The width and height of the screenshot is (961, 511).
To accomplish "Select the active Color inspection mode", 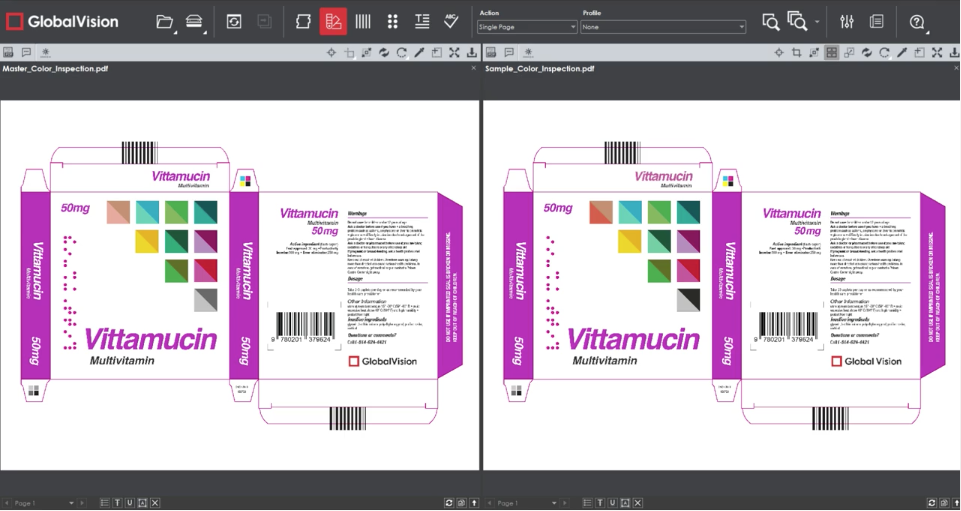I will [333, 22].
